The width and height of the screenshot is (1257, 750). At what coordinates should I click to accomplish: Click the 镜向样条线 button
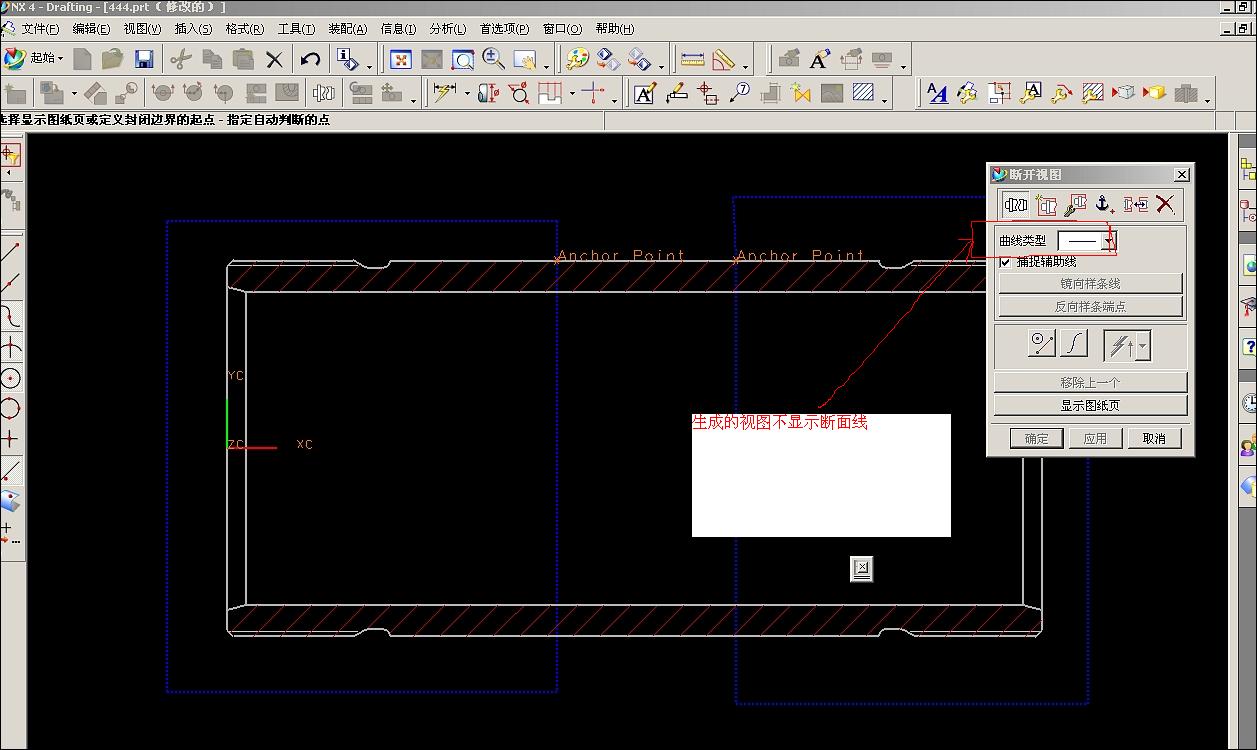1090,283
